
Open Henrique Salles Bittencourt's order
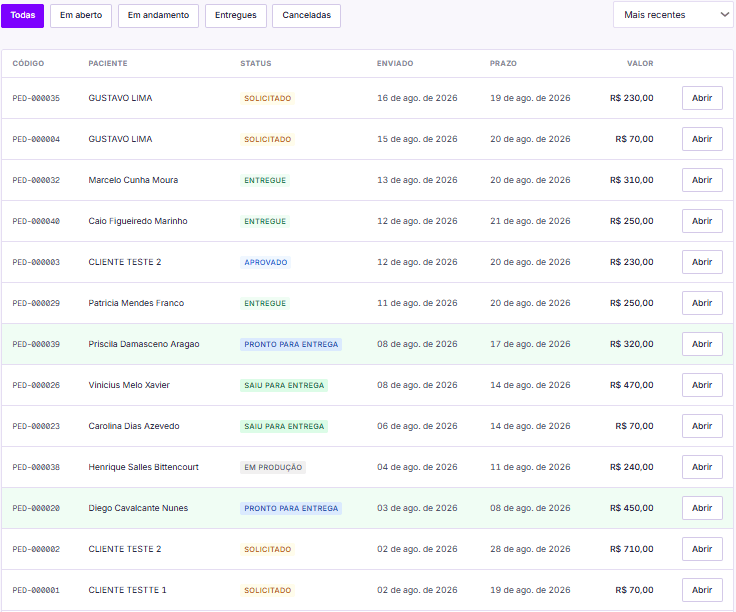point(702,467)
